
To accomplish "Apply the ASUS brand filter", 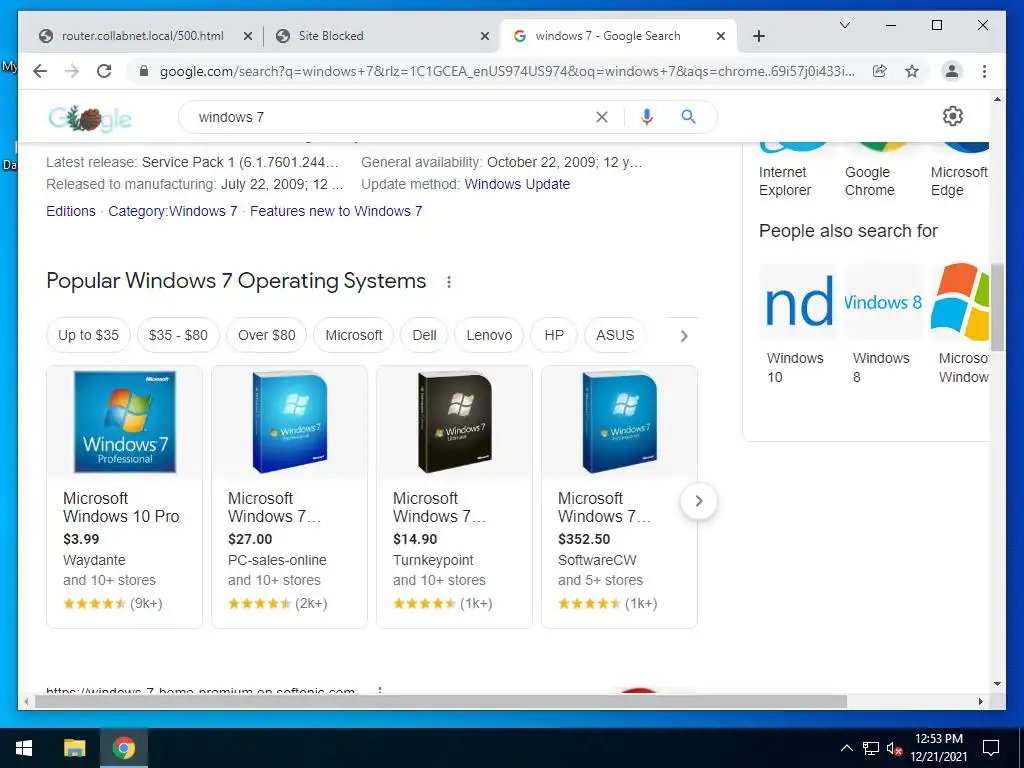I will (615, 335).
